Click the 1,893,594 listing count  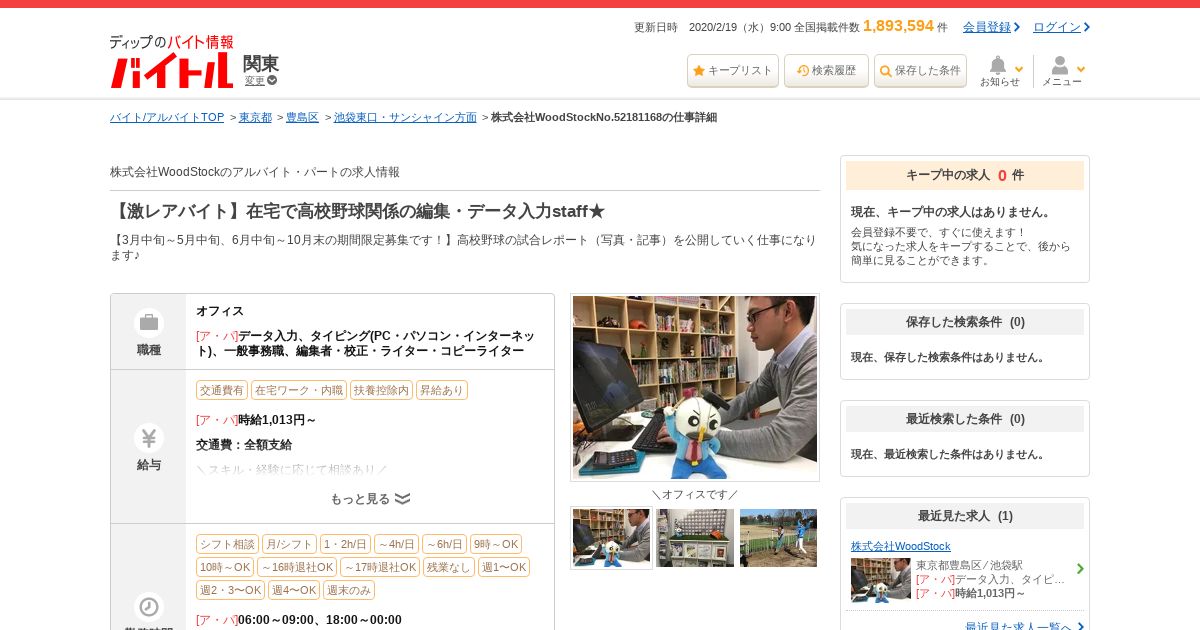point(898,26)
